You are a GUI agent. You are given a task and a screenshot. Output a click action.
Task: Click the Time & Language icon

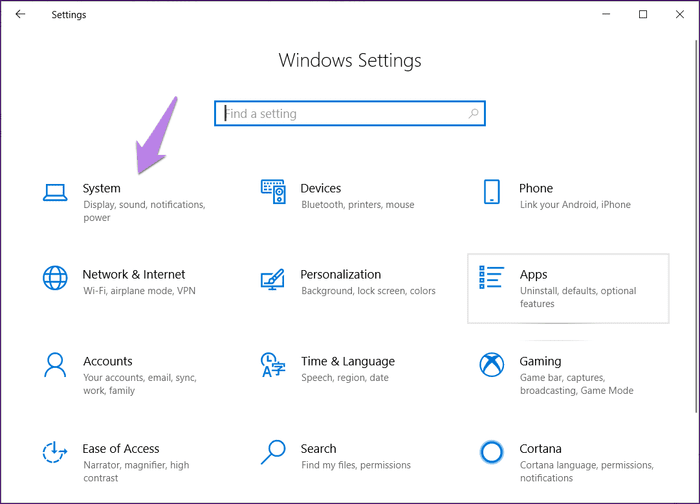point(273,365)
